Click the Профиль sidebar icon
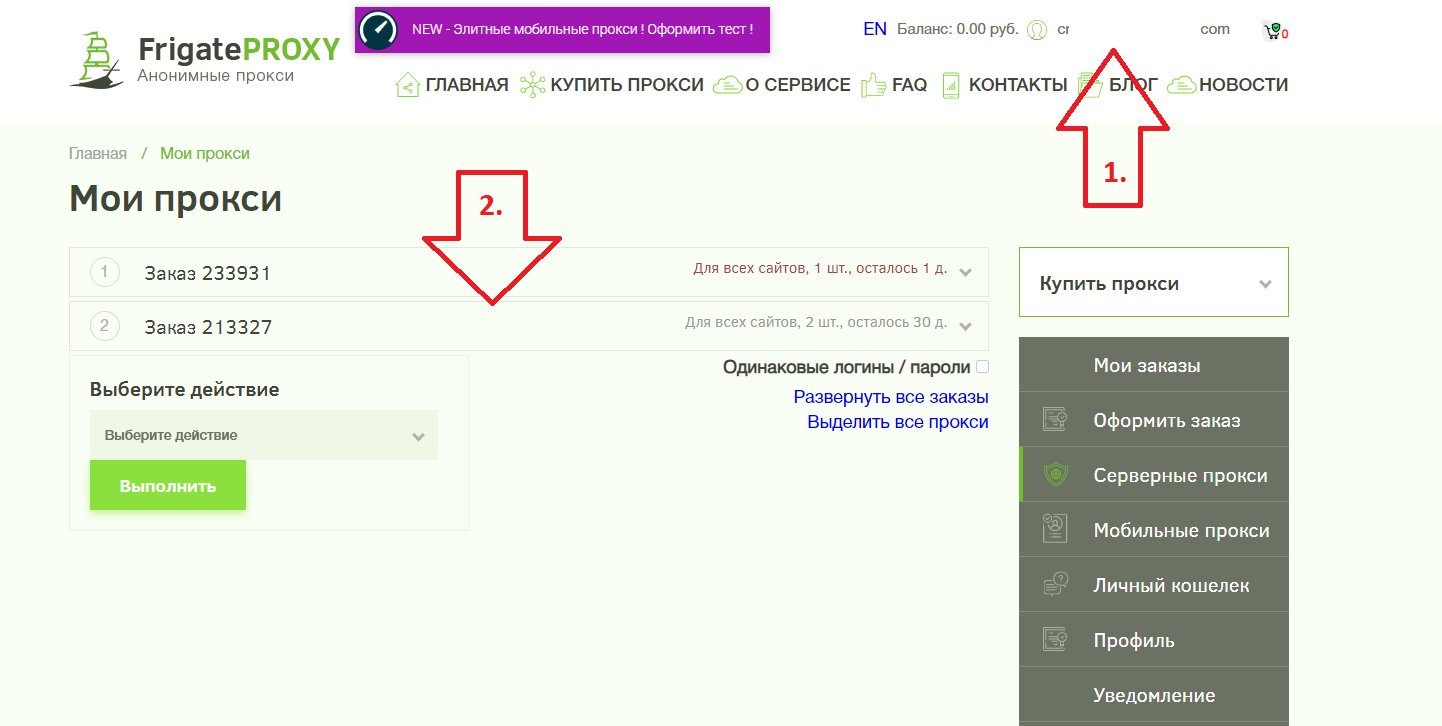Screen dimensions: 1442x726 coord(1055,640)
